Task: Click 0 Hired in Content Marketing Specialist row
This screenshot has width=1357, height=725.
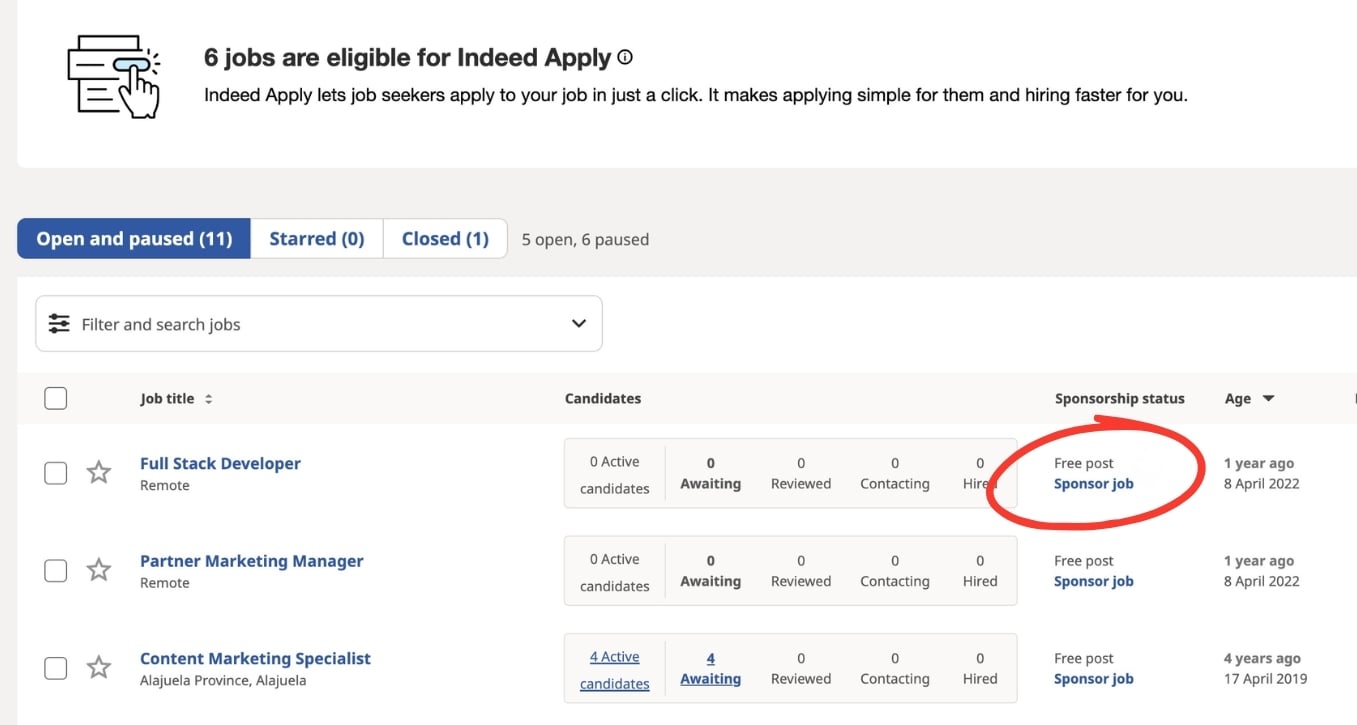Action: coord(980,668)
